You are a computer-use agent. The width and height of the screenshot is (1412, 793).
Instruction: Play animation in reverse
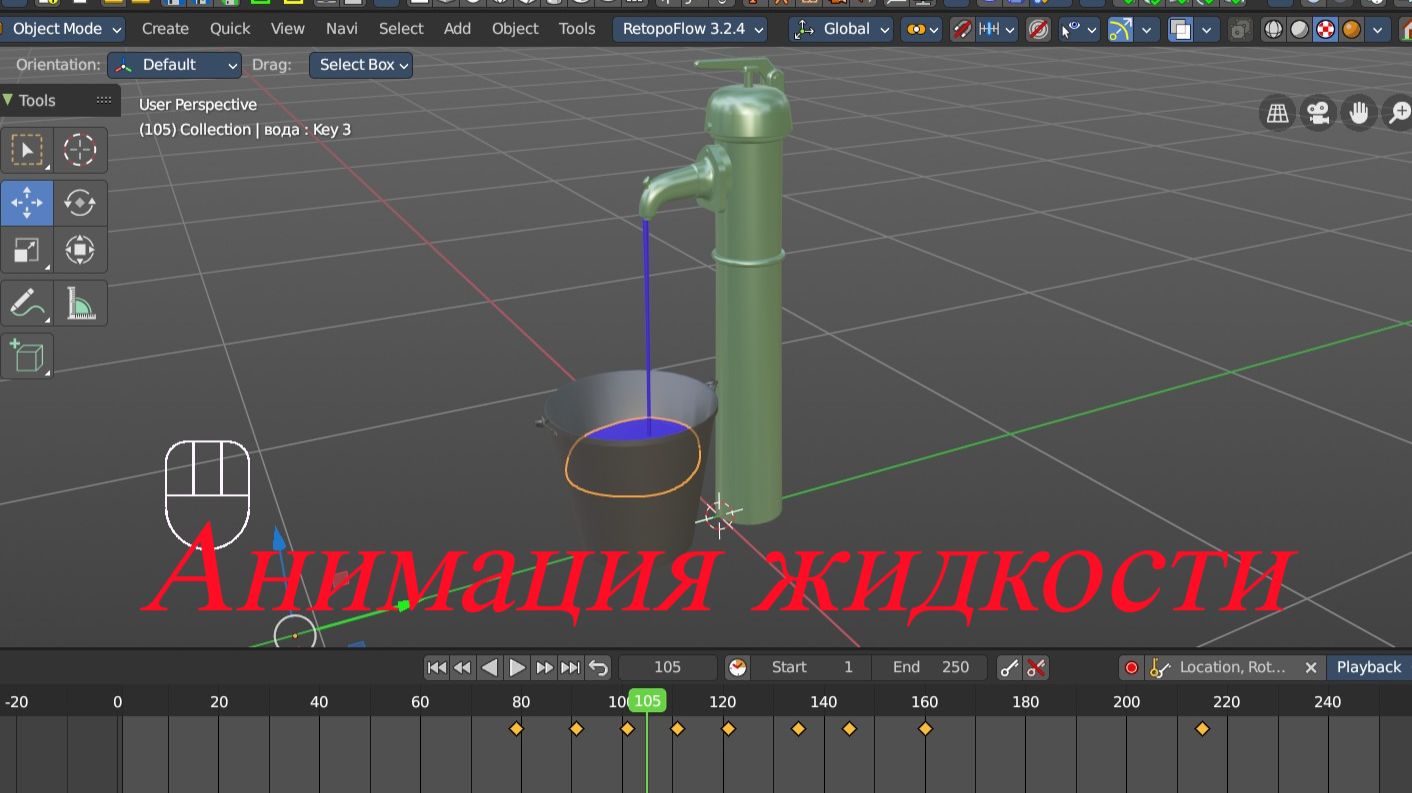click(x=490, y=667)
